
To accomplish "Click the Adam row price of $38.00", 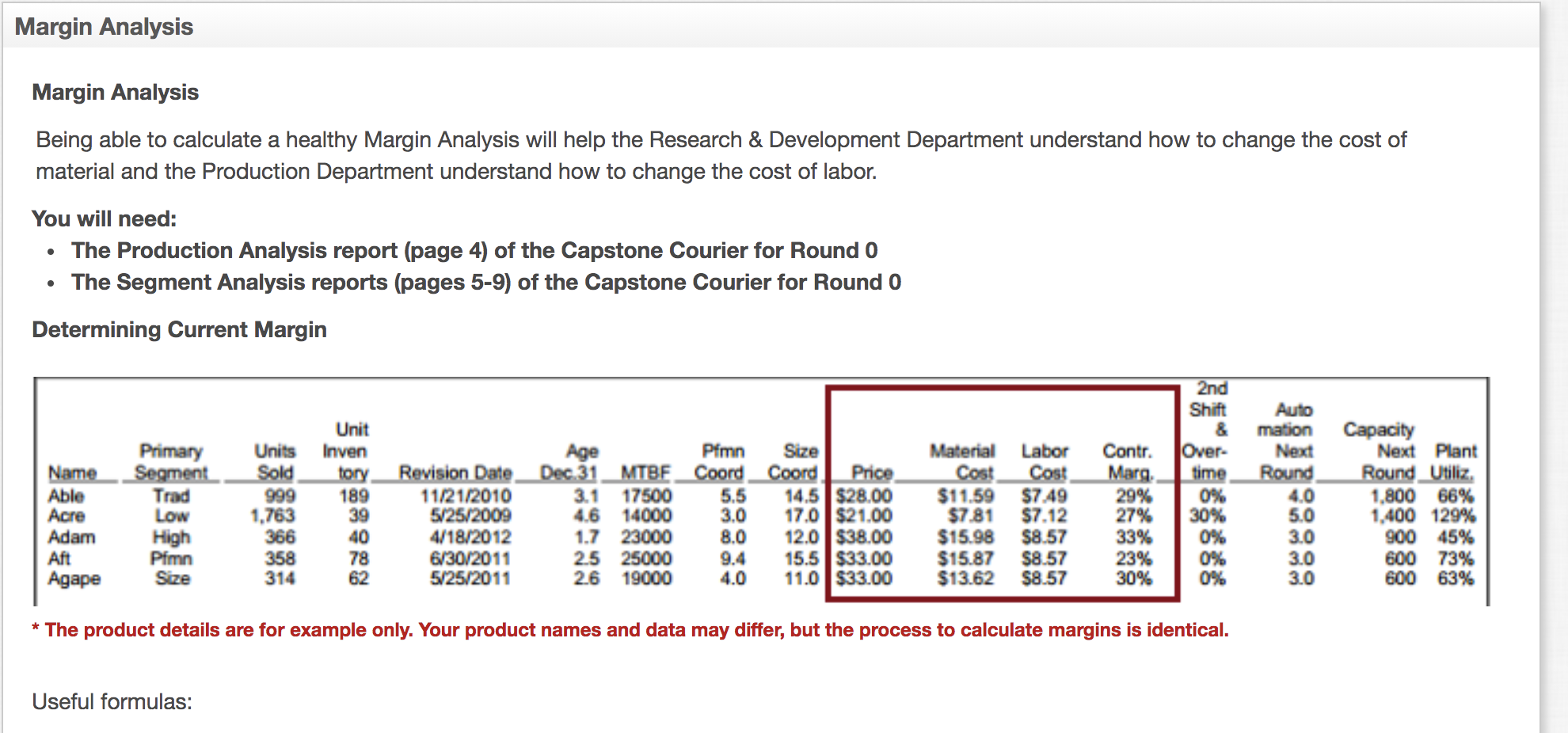I will coord(864,537).
